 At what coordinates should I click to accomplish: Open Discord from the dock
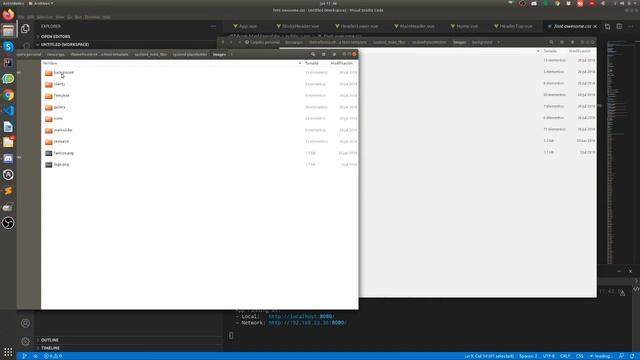click(x=8, y=159)
